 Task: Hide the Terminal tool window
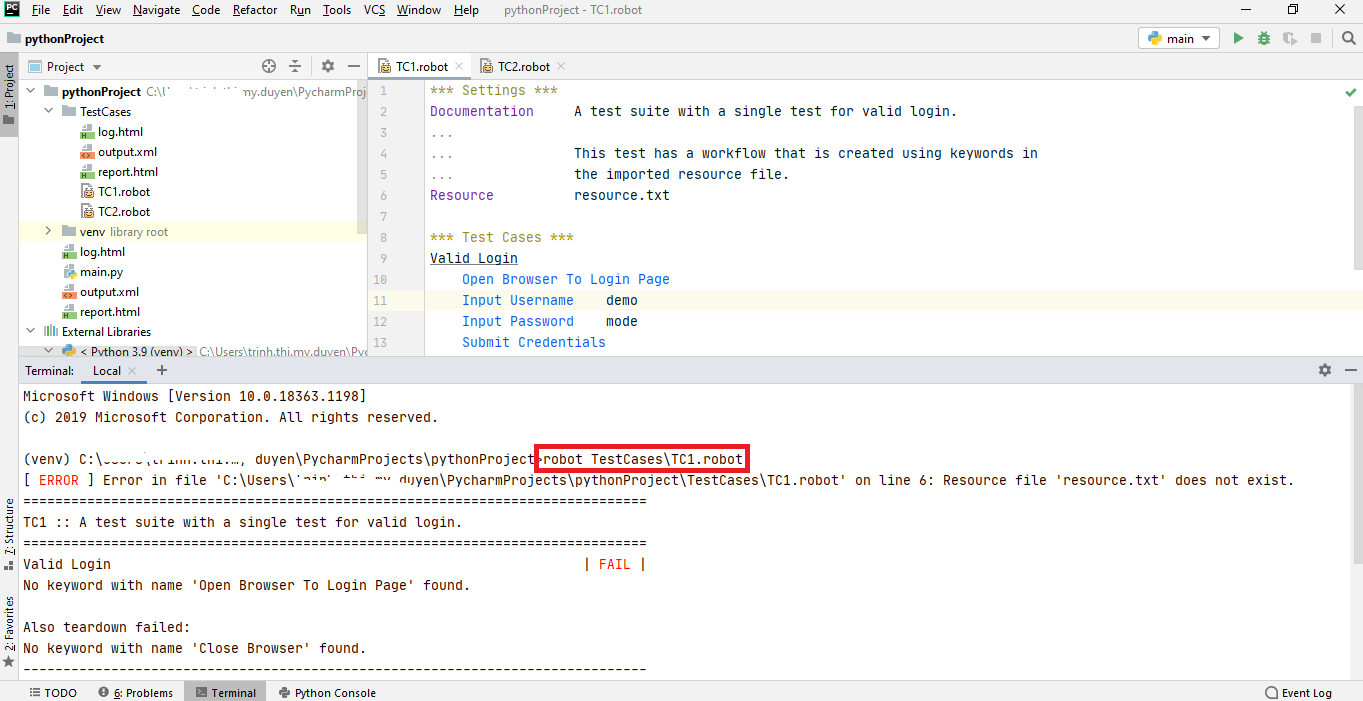1350,370
